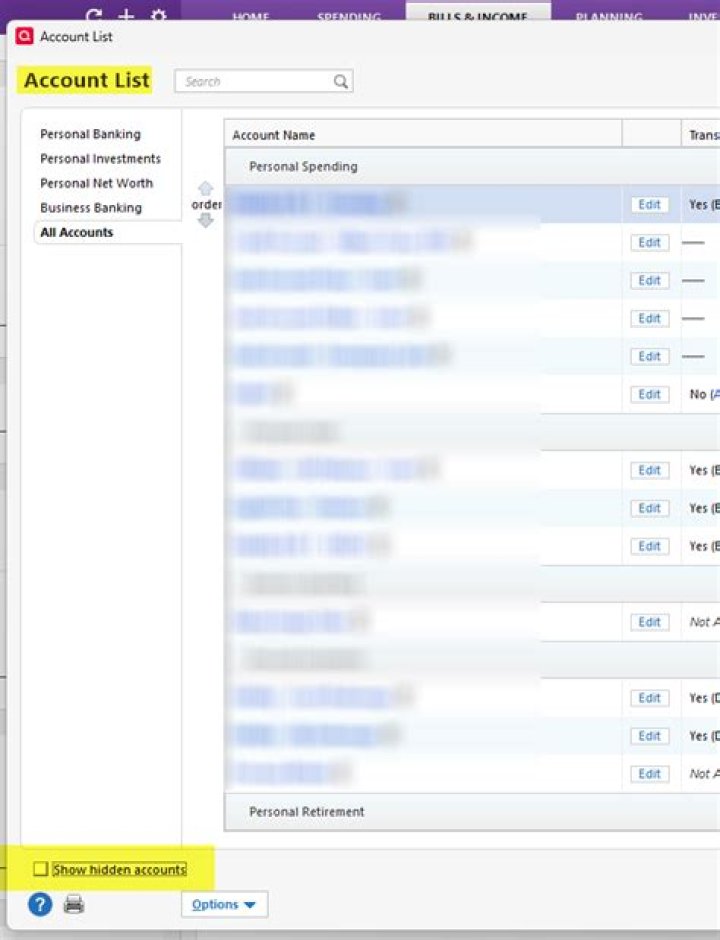Switch to the BILLS & INCOME tab

tap(478, 14)
